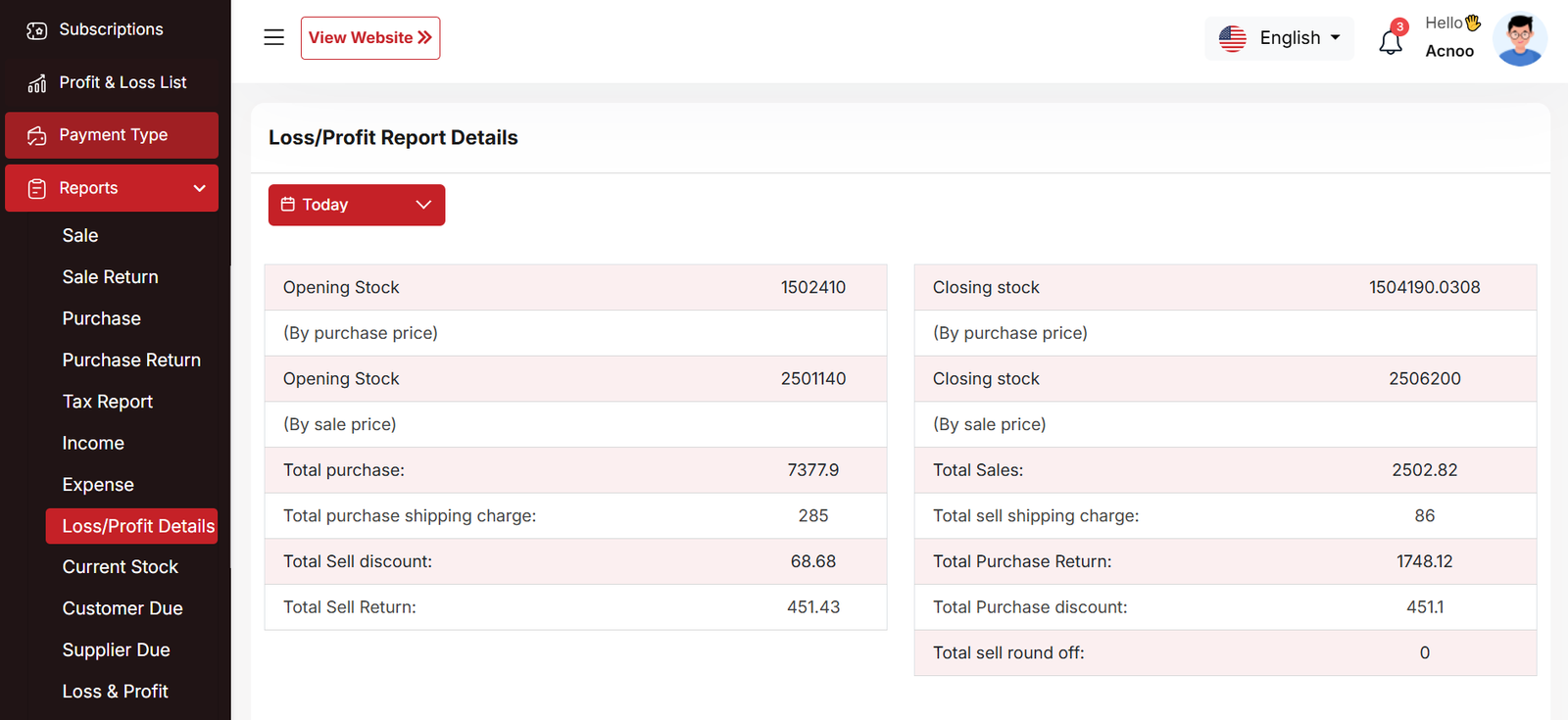Expand the Today date range dropdown
The height and width of the screenshot is (720, 1568).
(423, 205)
